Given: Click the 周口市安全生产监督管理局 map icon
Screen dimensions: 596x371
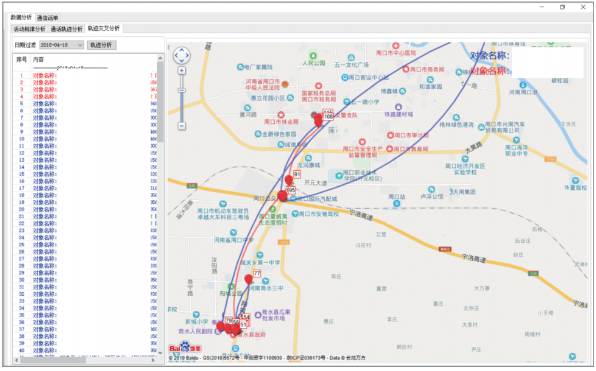Looking at the screenshot, I should [362, 142].
